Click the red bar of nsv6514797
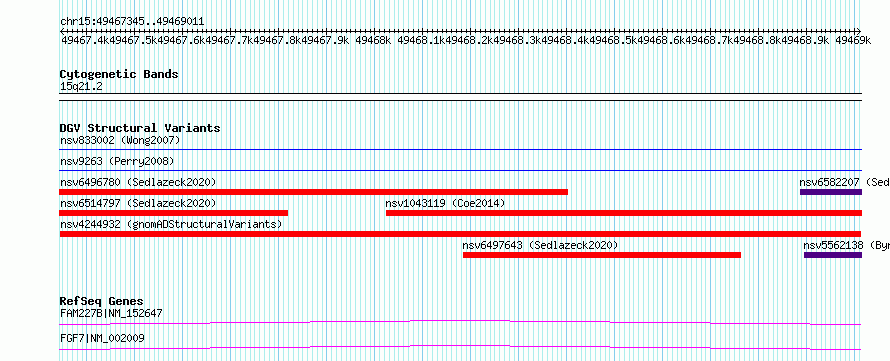This screenshot has width=890, height=361. pyautogui.click(x=174, y=213)
